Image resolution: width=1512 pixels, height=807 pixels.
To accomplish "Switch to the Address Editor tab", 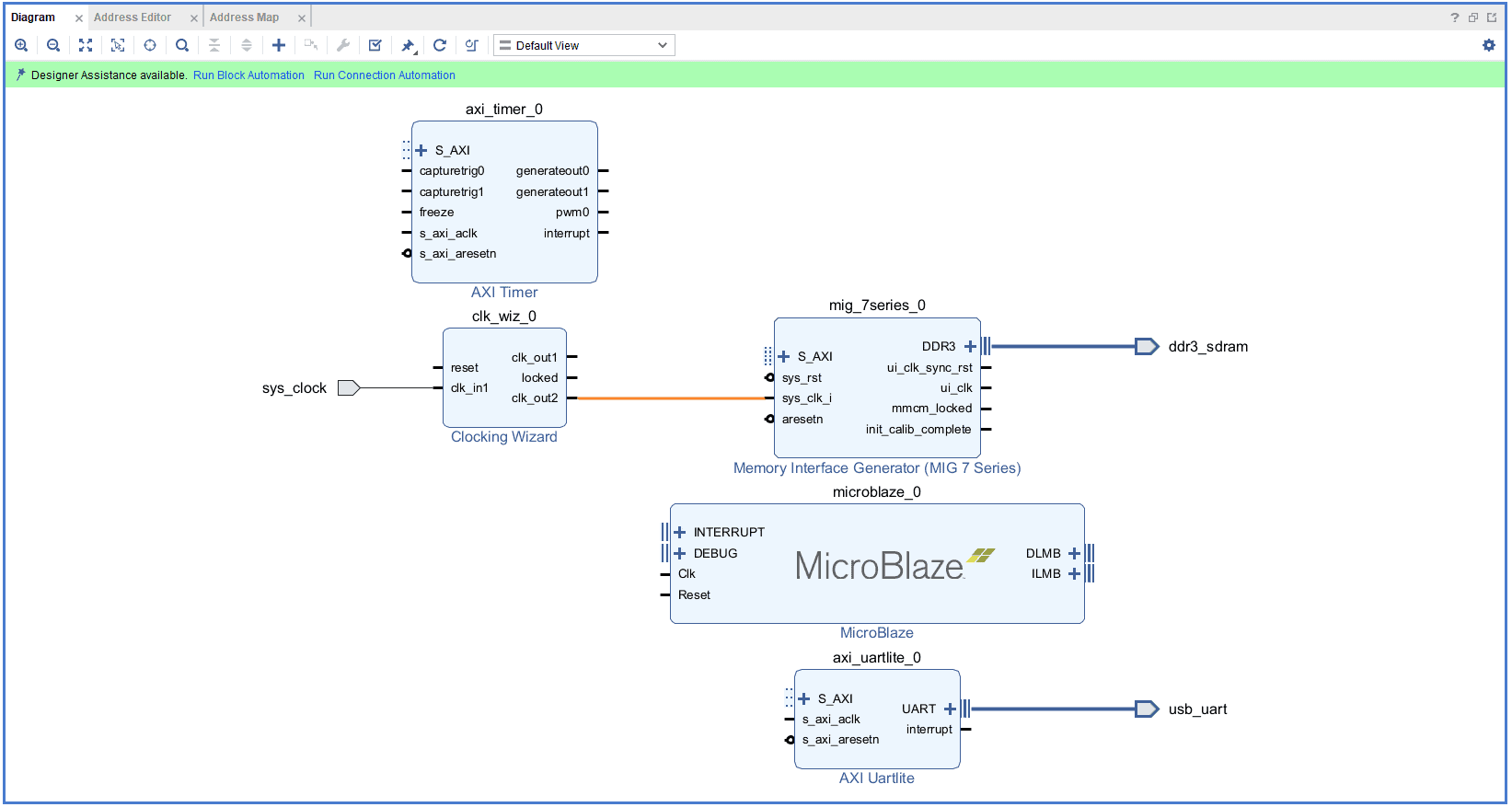I will [x=133, y=17].
